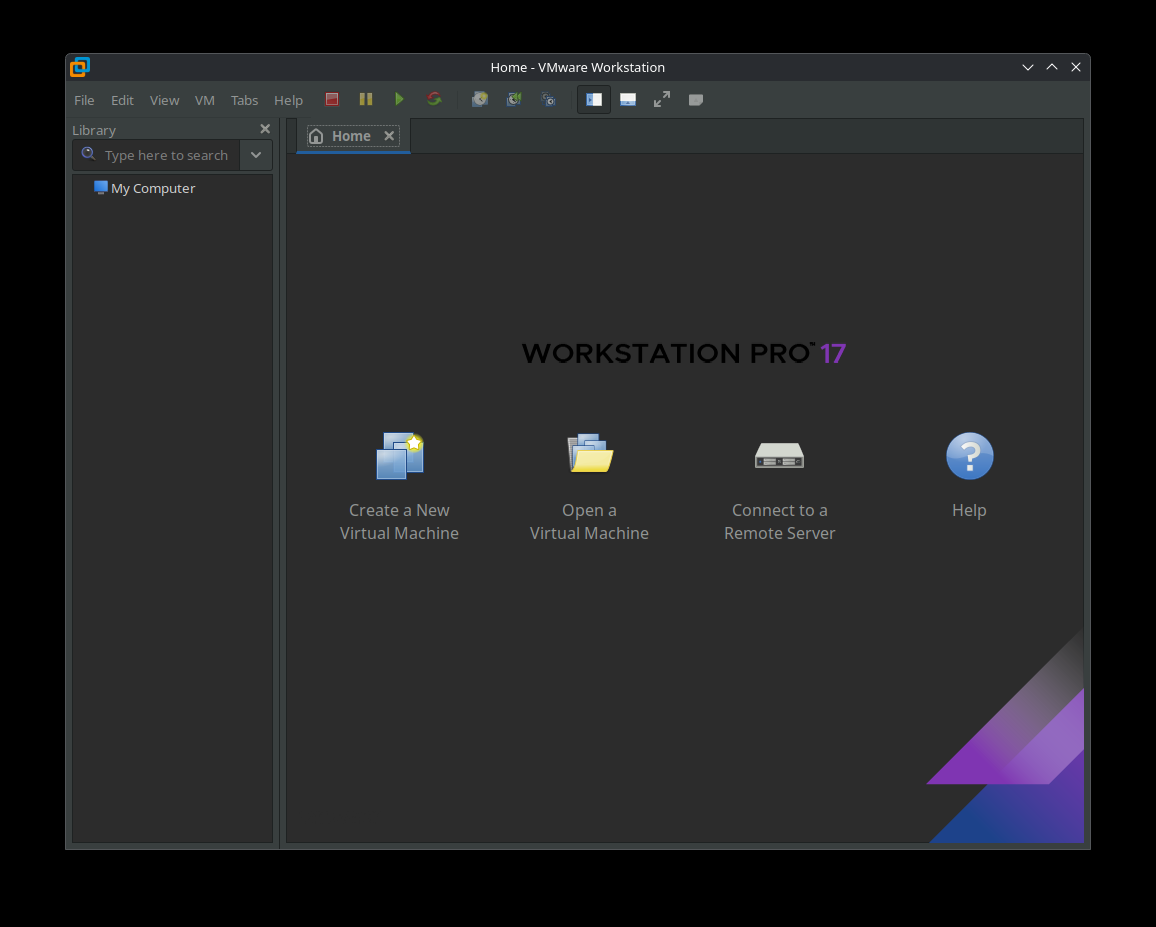
Task: Click the VMware Workstation title bar icon
Action: (80, 67)
